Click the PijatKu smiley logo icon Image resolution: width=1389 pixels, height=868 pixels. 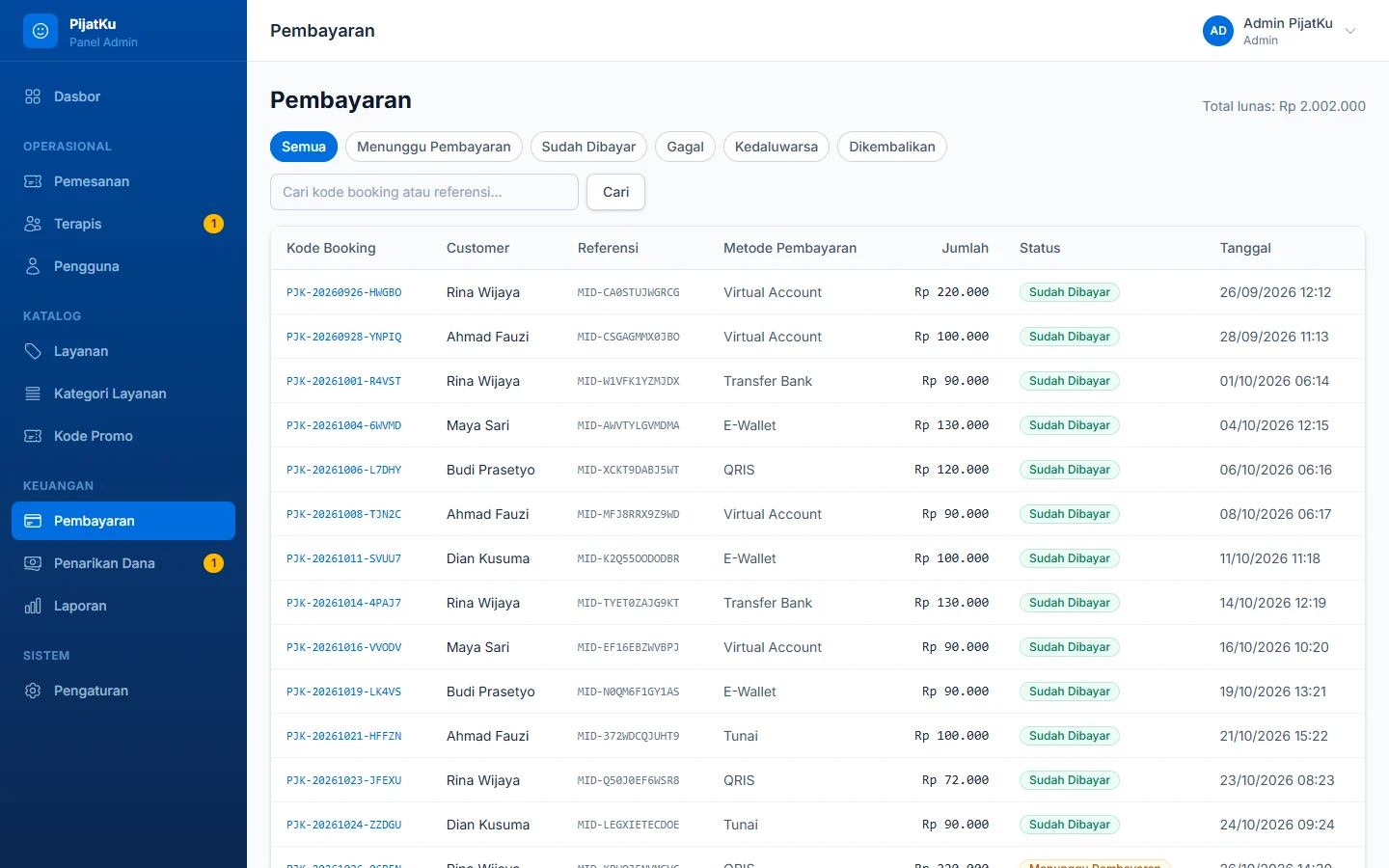tap(41, 31)
